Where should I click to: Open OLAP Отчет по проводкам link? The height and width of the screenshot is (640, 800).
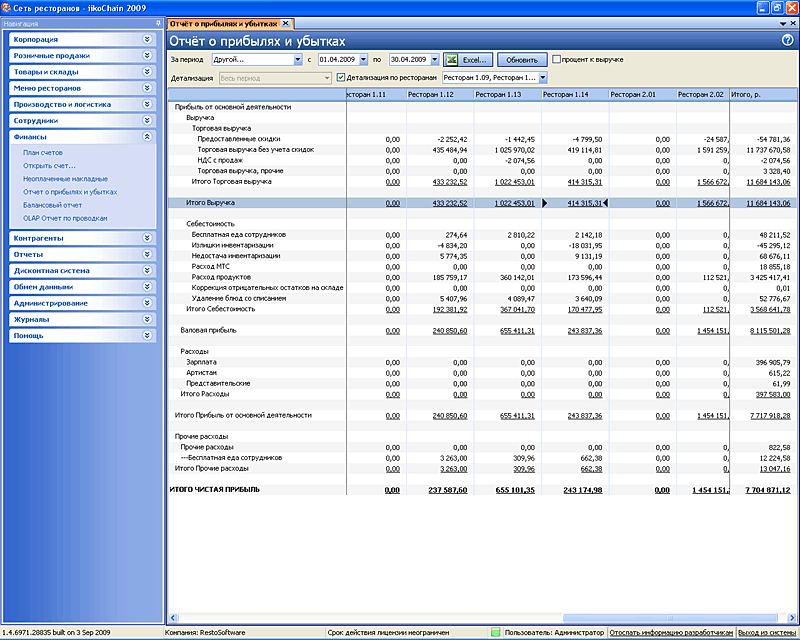tap(65, 218)
